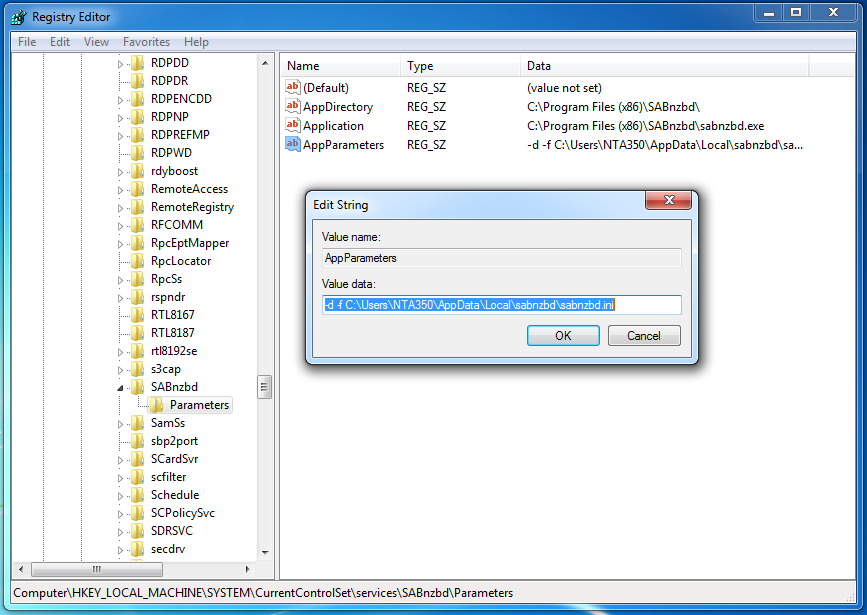Click the SDRSVC folder icon

[138, 531]
